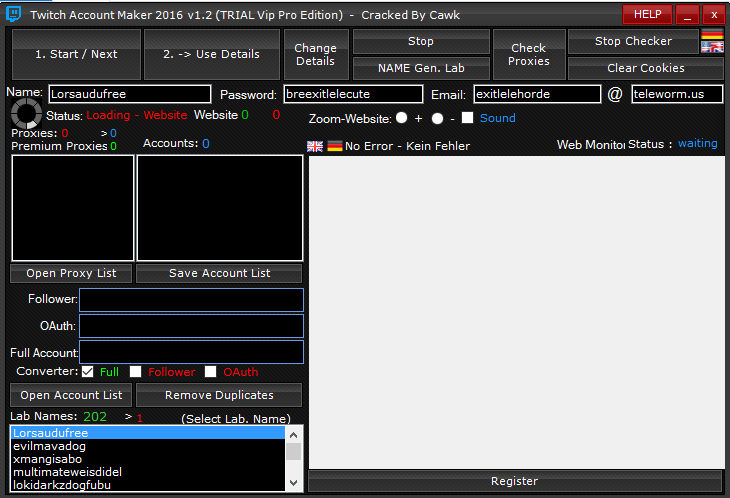
Task: Click the No Error - Kein Fehler text
Action: click(x=407, y=146)
